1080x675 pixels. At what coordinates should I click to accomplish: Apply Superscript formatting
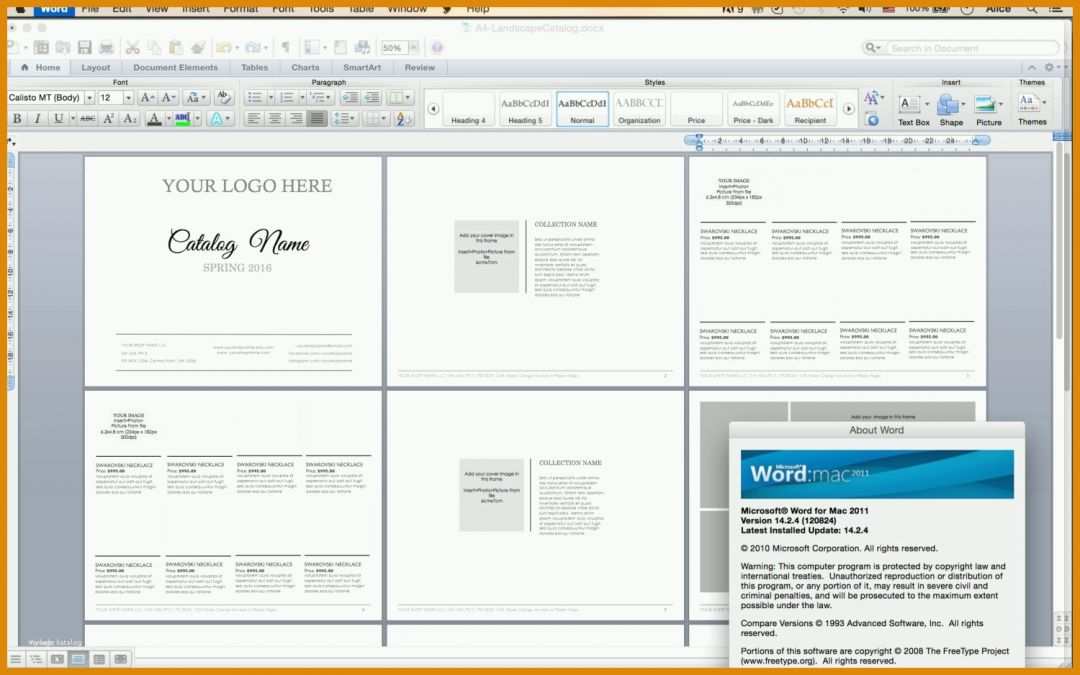click(x=108, y=118)
